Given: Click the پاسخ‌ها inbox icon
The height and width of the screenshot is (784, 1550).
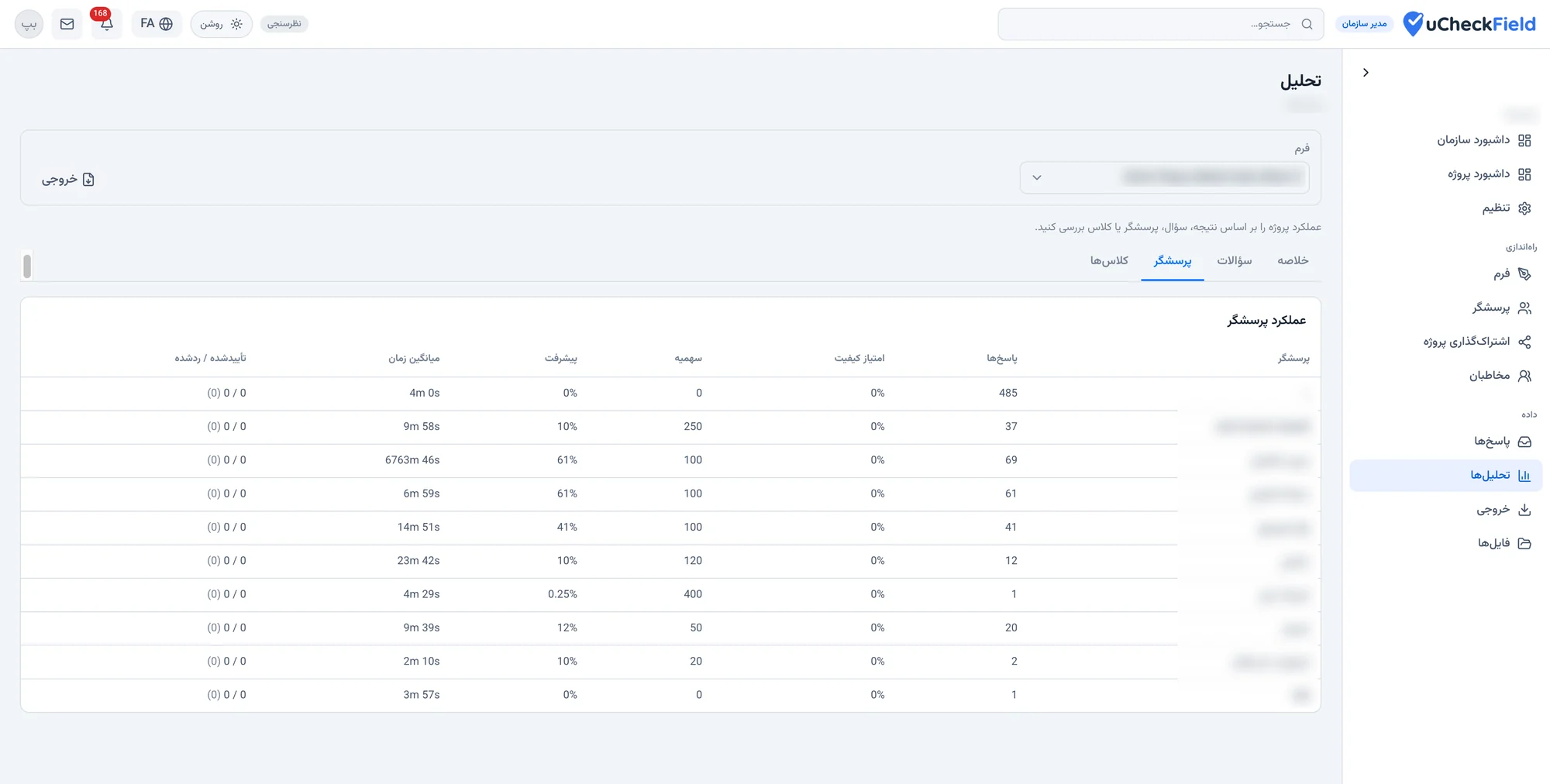Looking at the screenshot, I should 1524,442.
